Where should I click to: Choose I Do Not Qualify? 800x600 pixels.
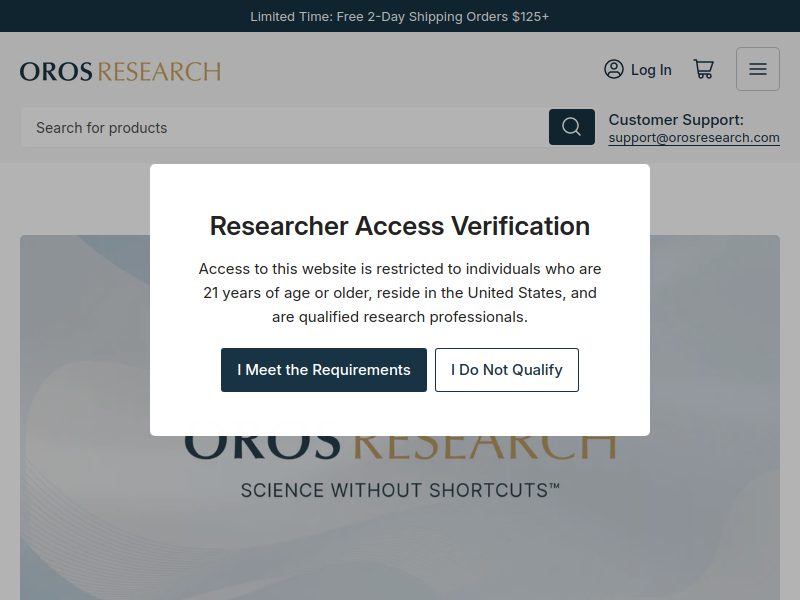click(x=507, y=370)
